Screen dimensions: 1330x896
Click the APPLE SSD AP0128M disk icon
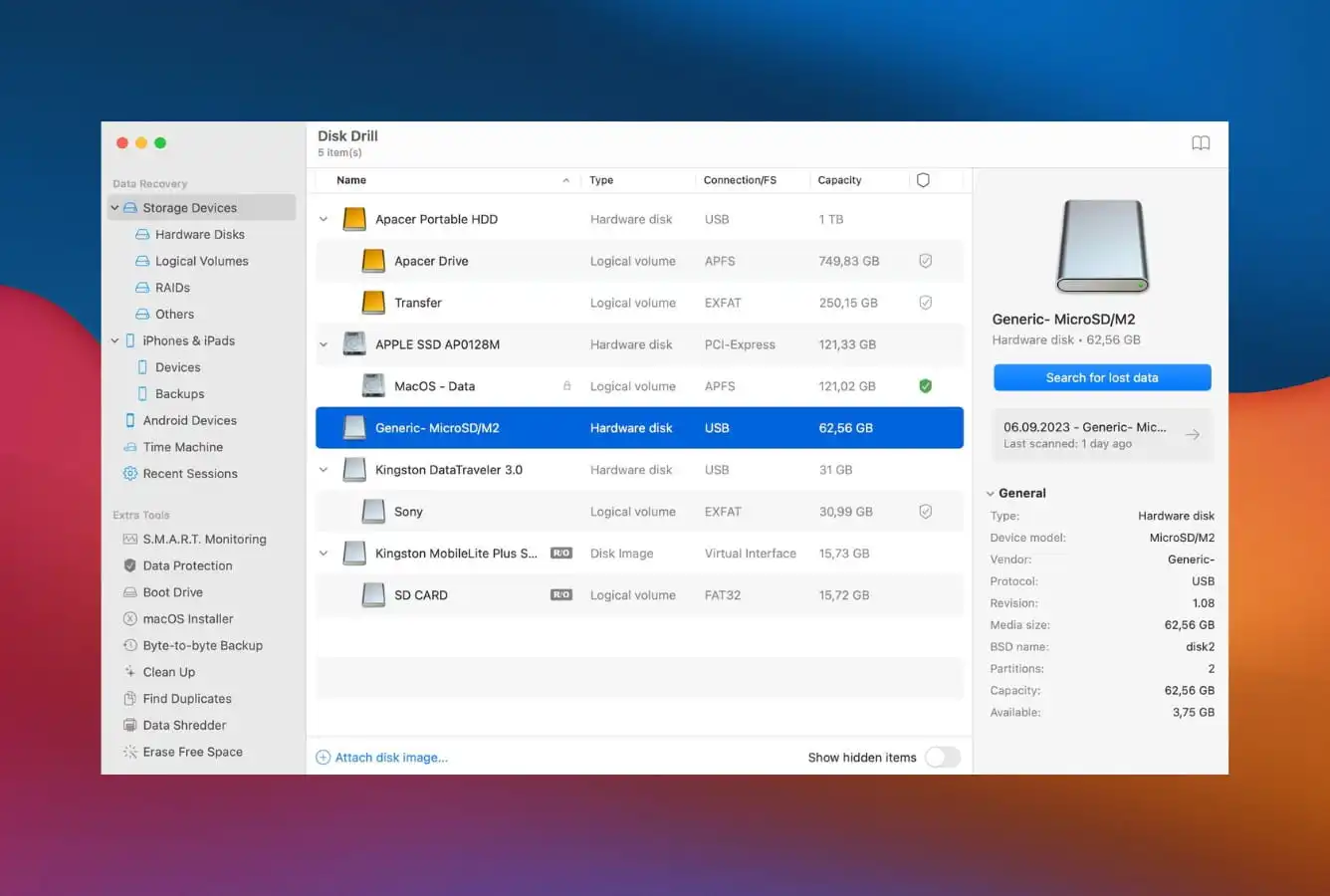click(x=354, y=344)
